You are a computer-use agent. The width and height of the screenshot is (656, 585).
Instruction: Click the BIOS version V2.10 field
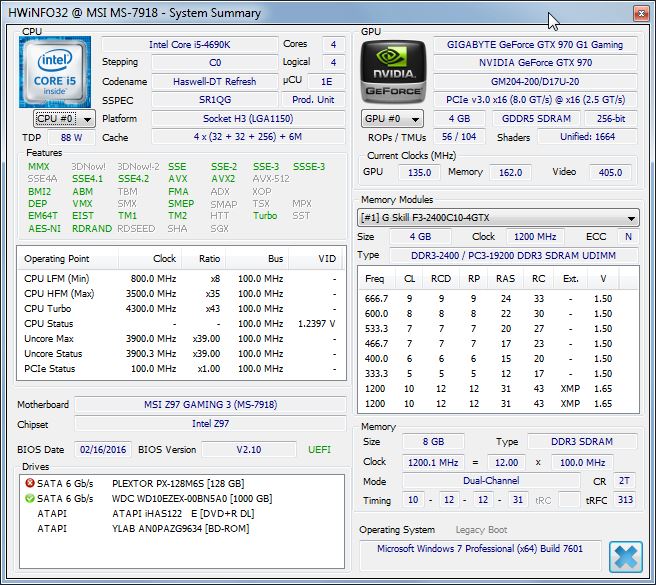pyautogui.click(x=249, y=449)
